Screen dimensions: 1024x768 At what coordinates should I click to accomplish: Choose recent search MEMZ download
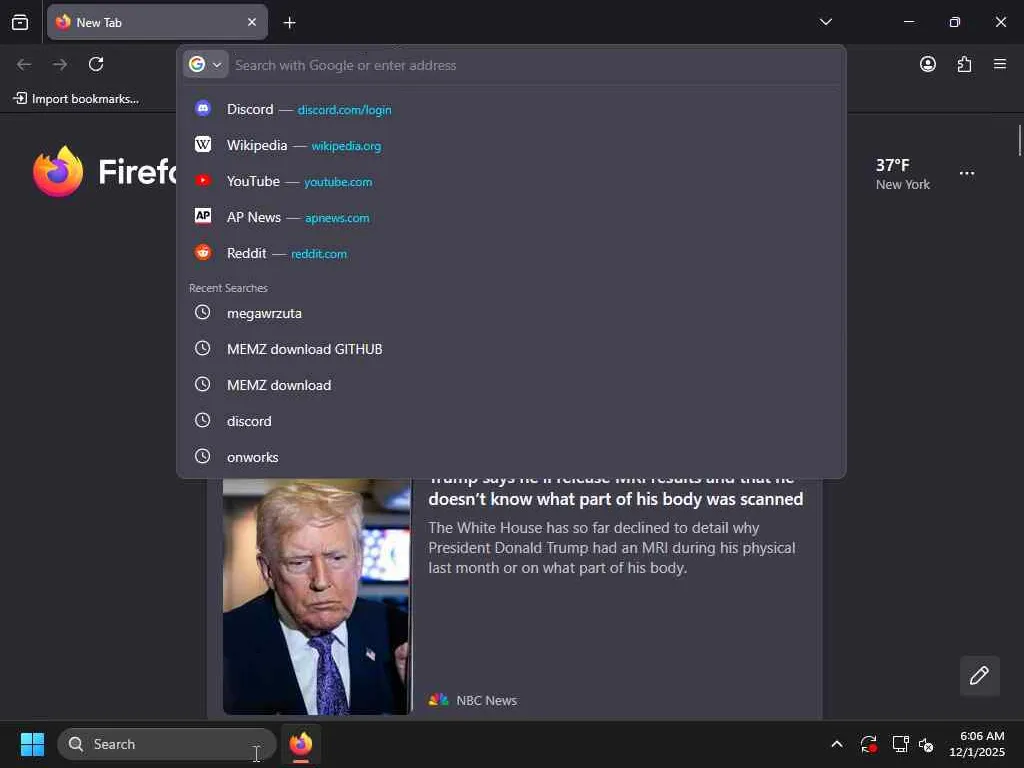click(x=511, y=385)
